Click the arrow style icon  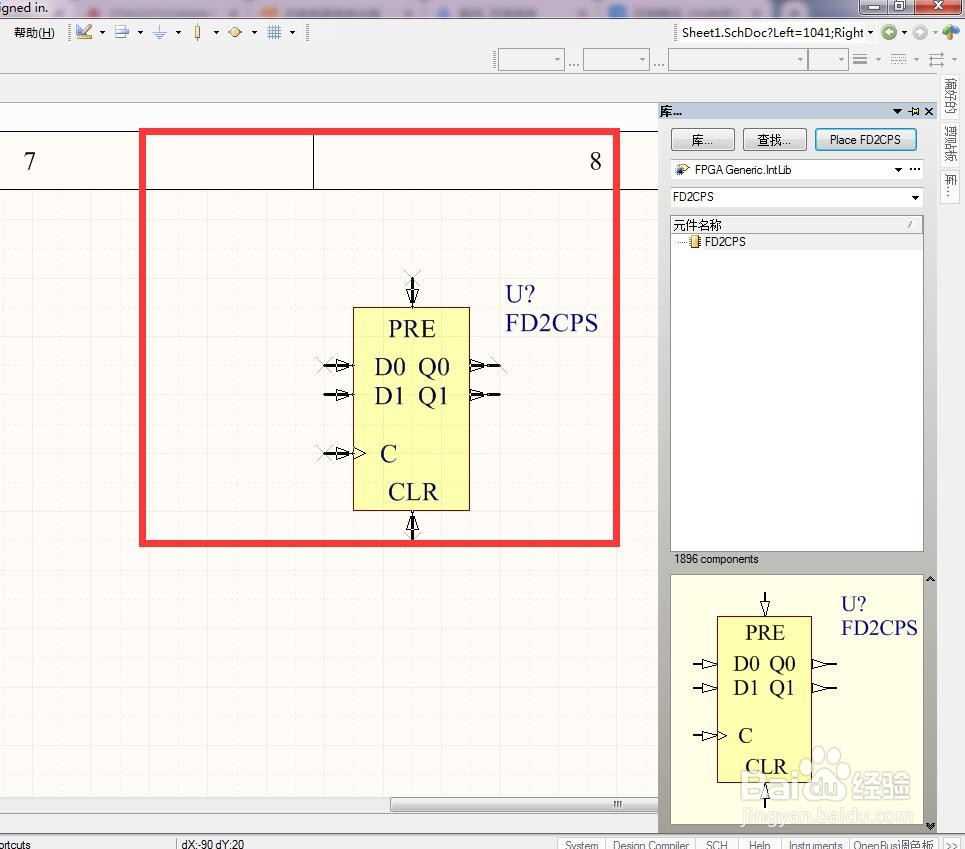937,59
